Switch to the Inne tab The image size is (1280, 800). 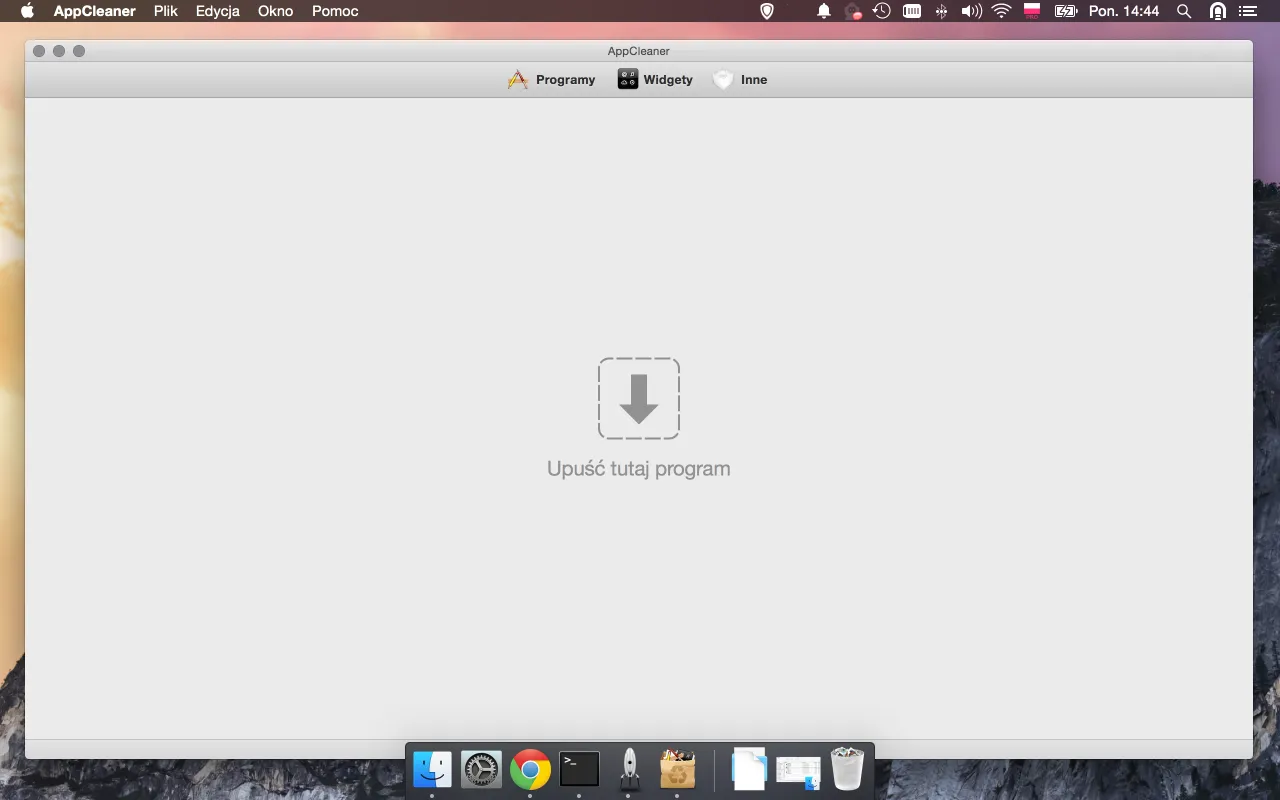[x=753, y=79]
